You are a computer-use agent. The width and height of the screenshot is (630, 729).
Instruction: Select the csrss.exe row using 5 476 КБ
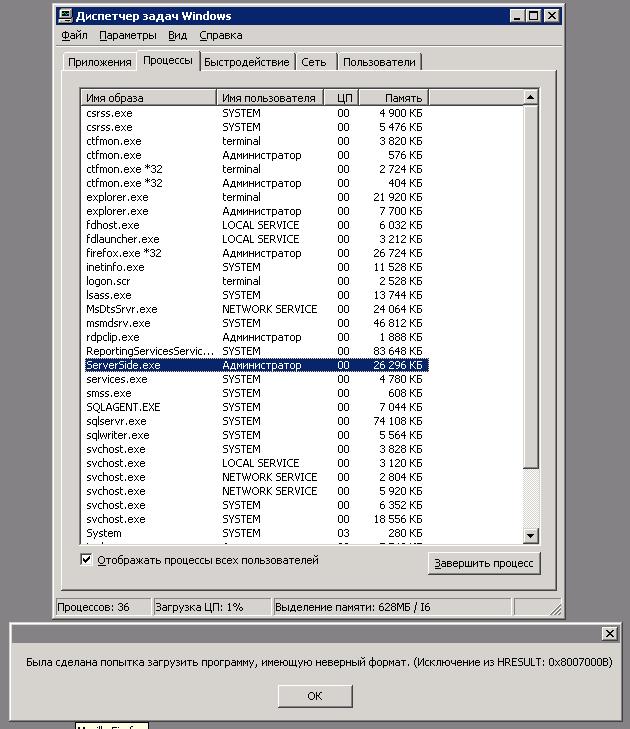(x=256, y=127)
